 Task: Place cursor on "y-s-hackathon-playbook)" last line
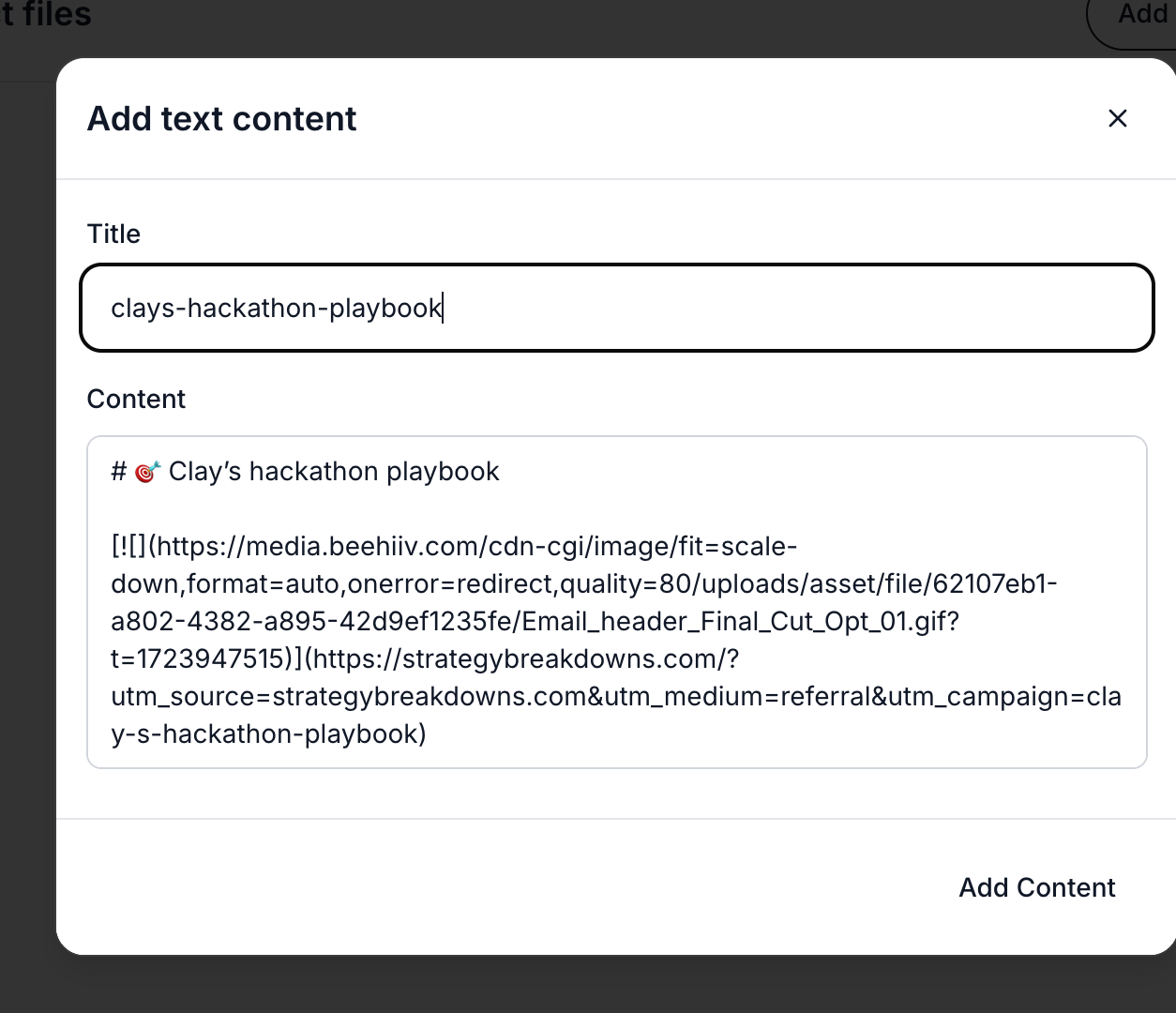268,733
